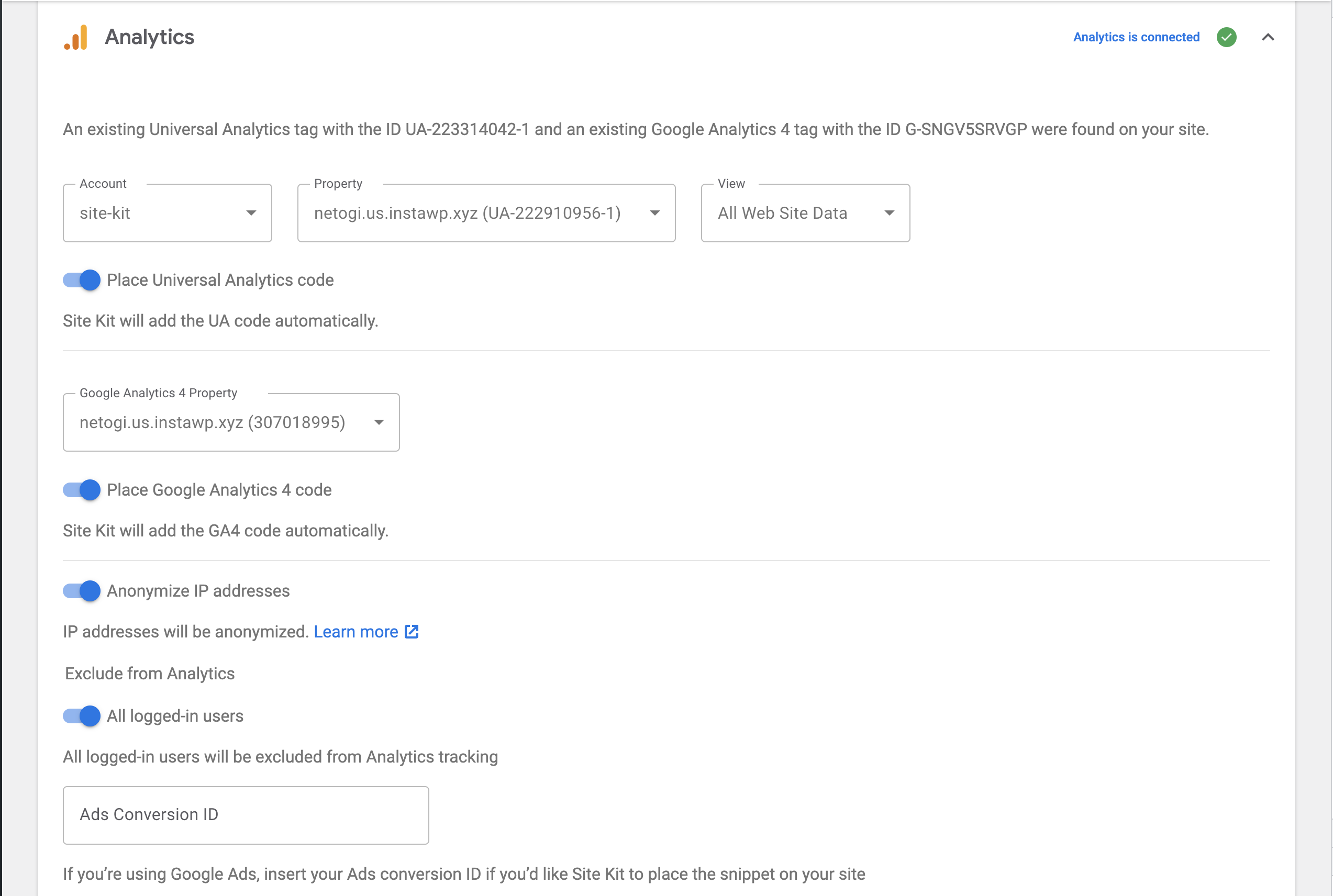Click the Analytics heading title
Viewport: 1333px width, 896px height.
[x=150, y=37]
